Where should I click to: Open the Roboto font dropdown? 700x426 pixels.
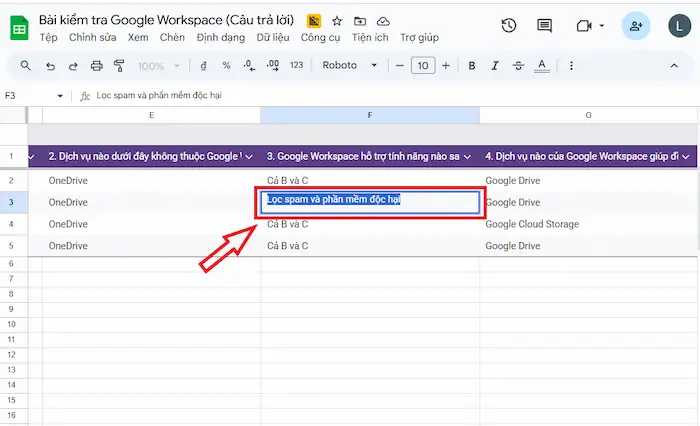click(x=349, y=66)
